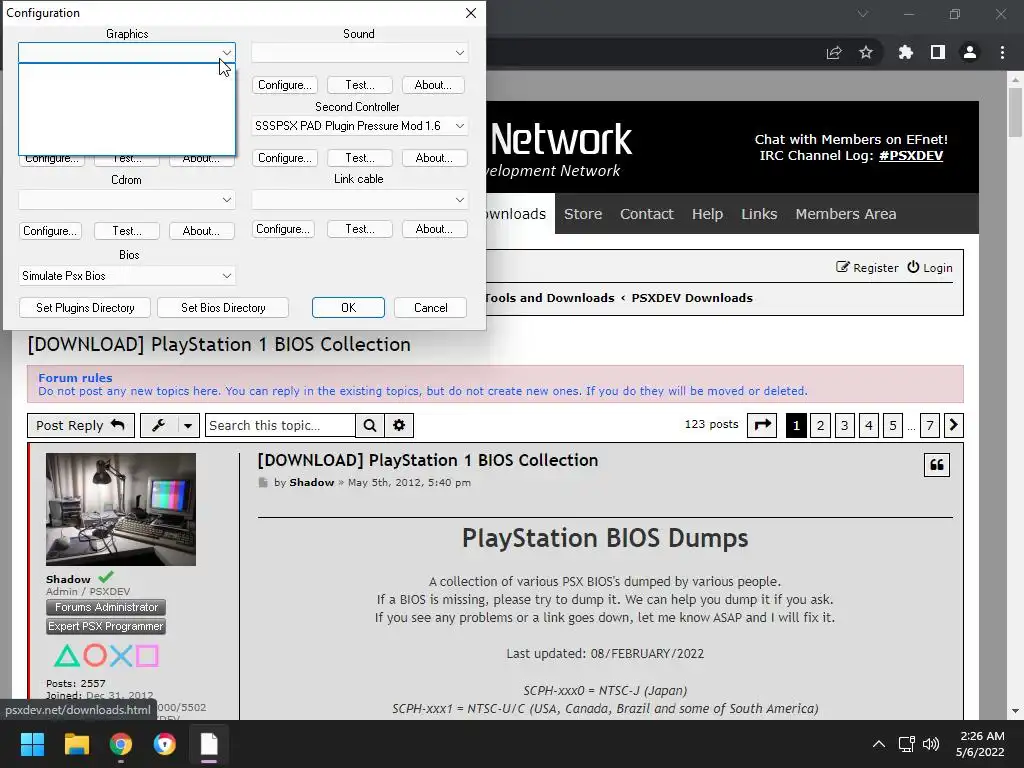Open the Contact menu item
This screenshot has height=768, width=1024.
click(x=647, y=214)
